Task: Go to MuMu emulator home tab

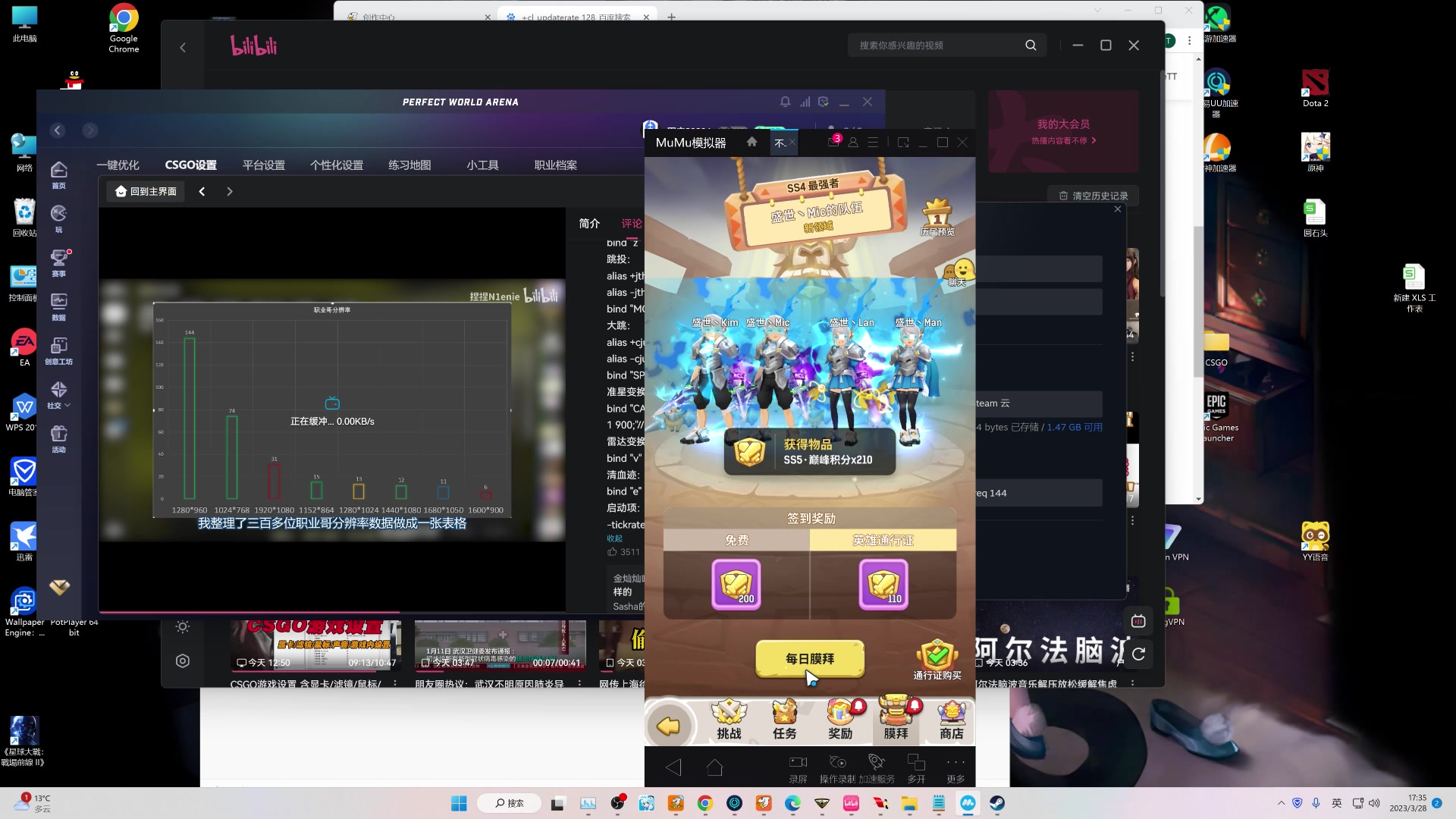Action: point(752,142)
